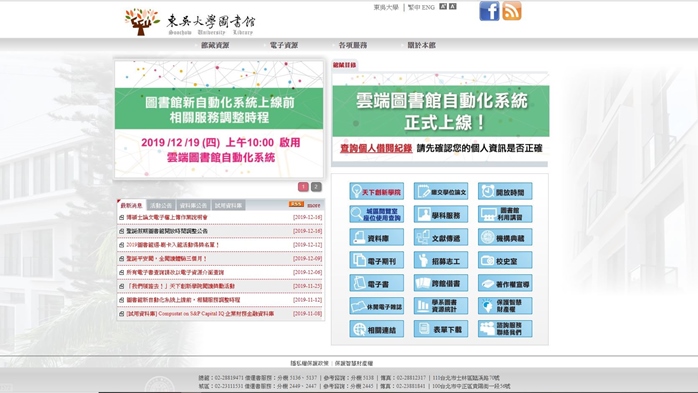The height and width of the screenshot is (393, 698).
Task: Click the Soochow University Library tree logo
Action: tap(142, 21)
